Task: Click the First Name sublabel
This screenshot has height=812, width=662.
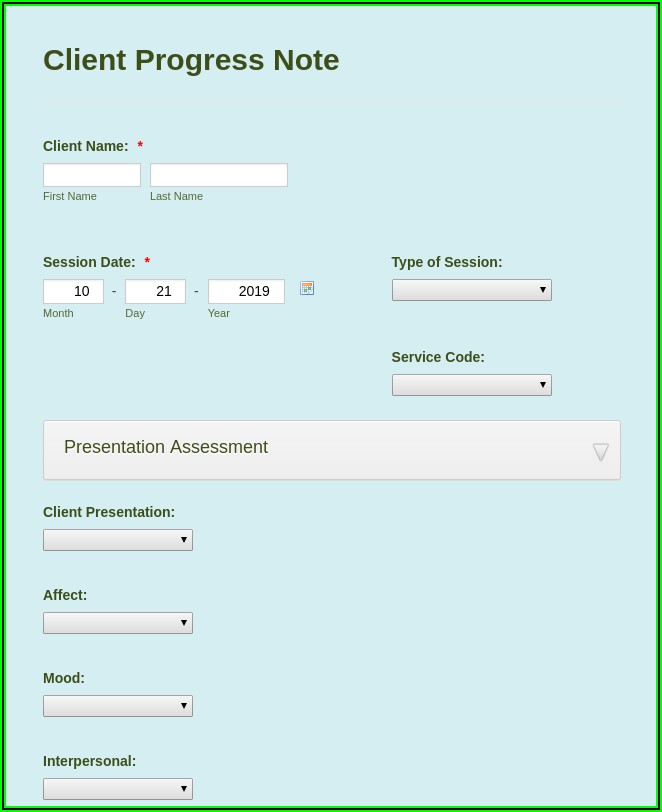Action: tap(70, 196)
